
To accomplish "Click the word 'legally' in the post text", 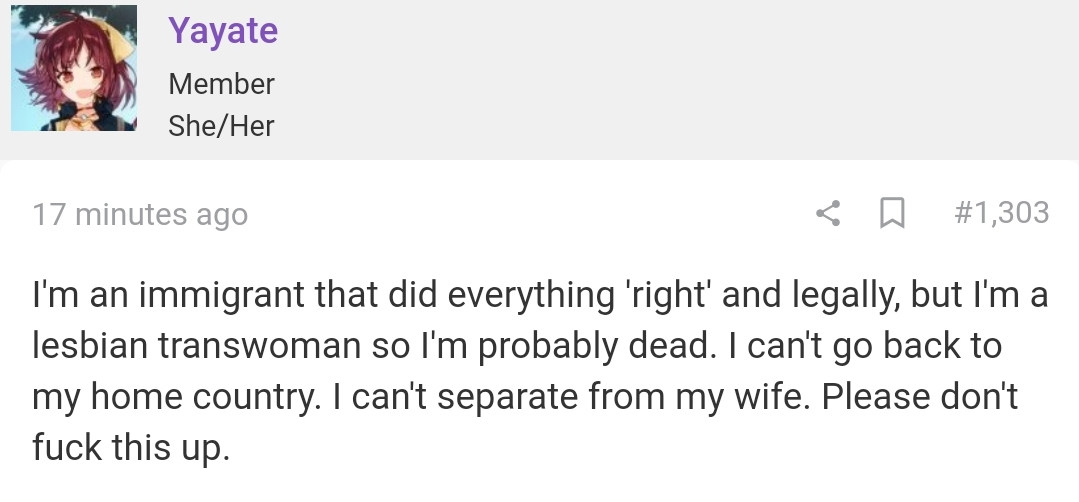I will click(x=846, y=296).
